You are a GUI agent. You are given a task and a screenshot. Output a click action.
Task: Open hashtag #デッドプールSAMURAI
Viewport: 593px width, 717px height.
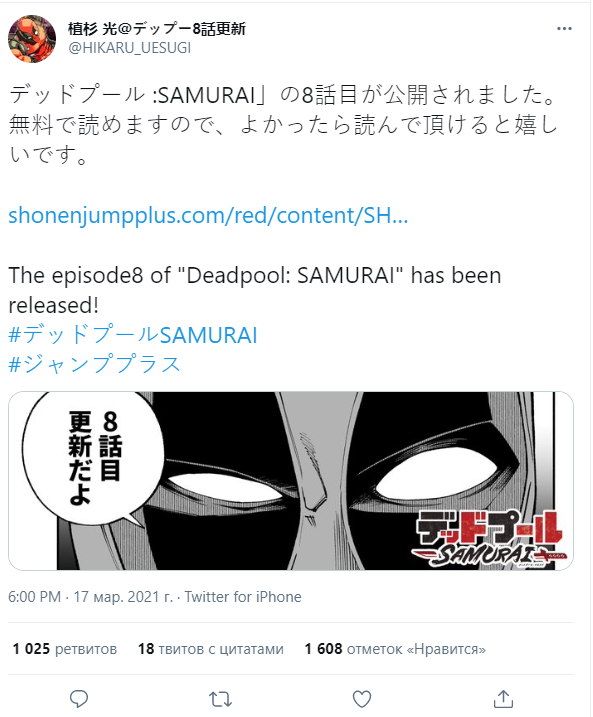pyautogui.click(x=133, y=335)
